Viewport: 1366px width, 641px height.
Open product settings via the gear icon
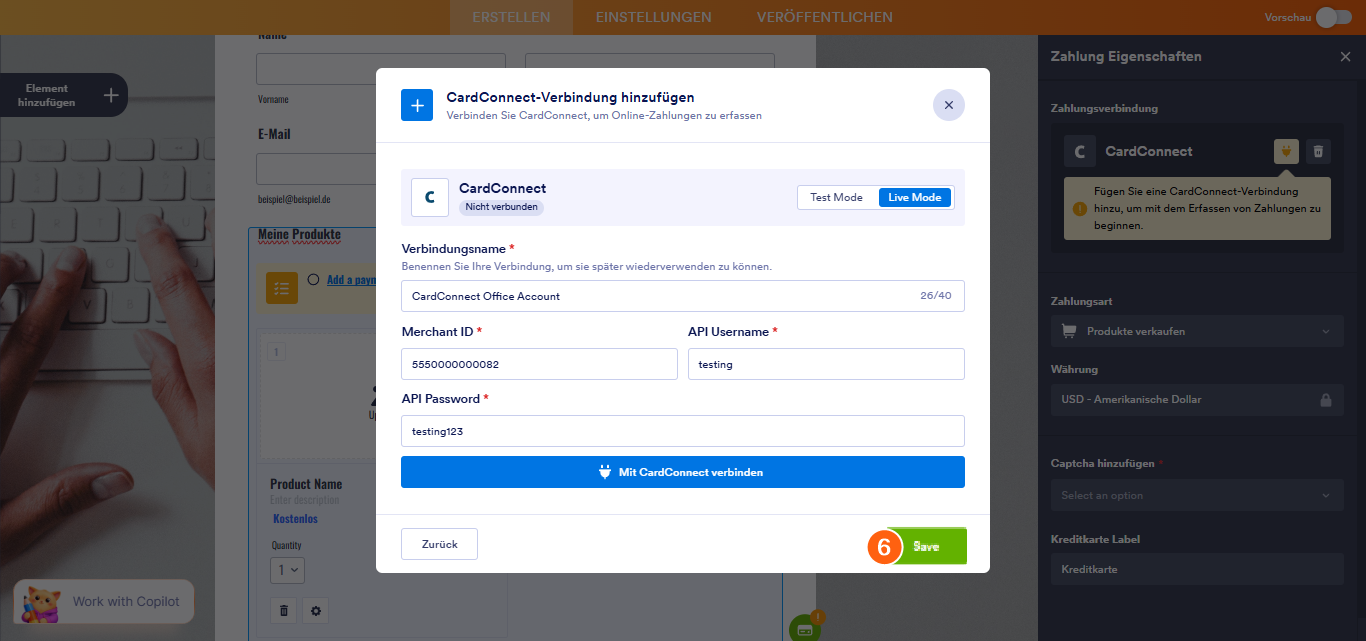click(316, 610)
